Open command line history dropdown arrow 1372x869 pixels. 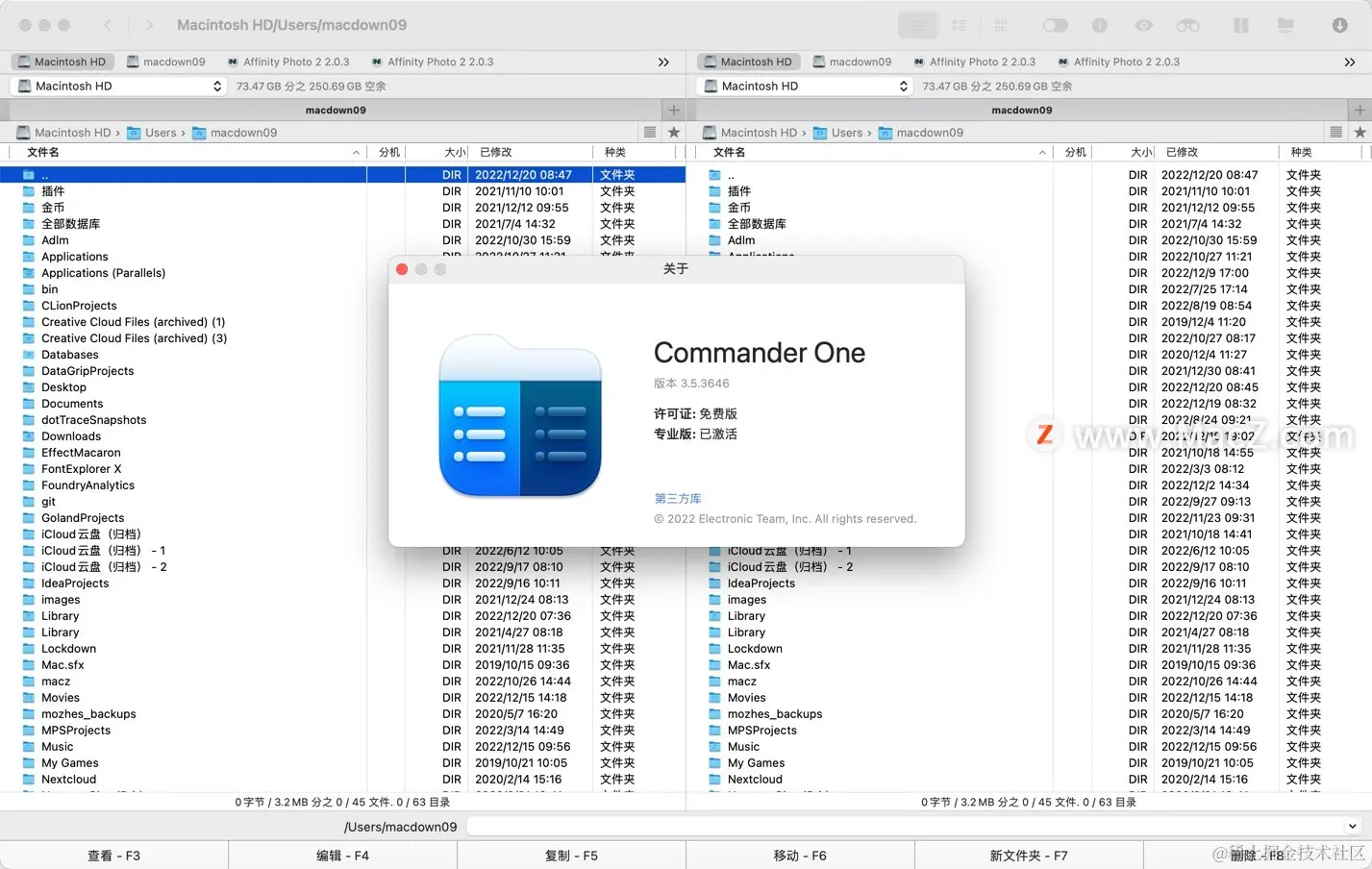[x=1353, y=827]
